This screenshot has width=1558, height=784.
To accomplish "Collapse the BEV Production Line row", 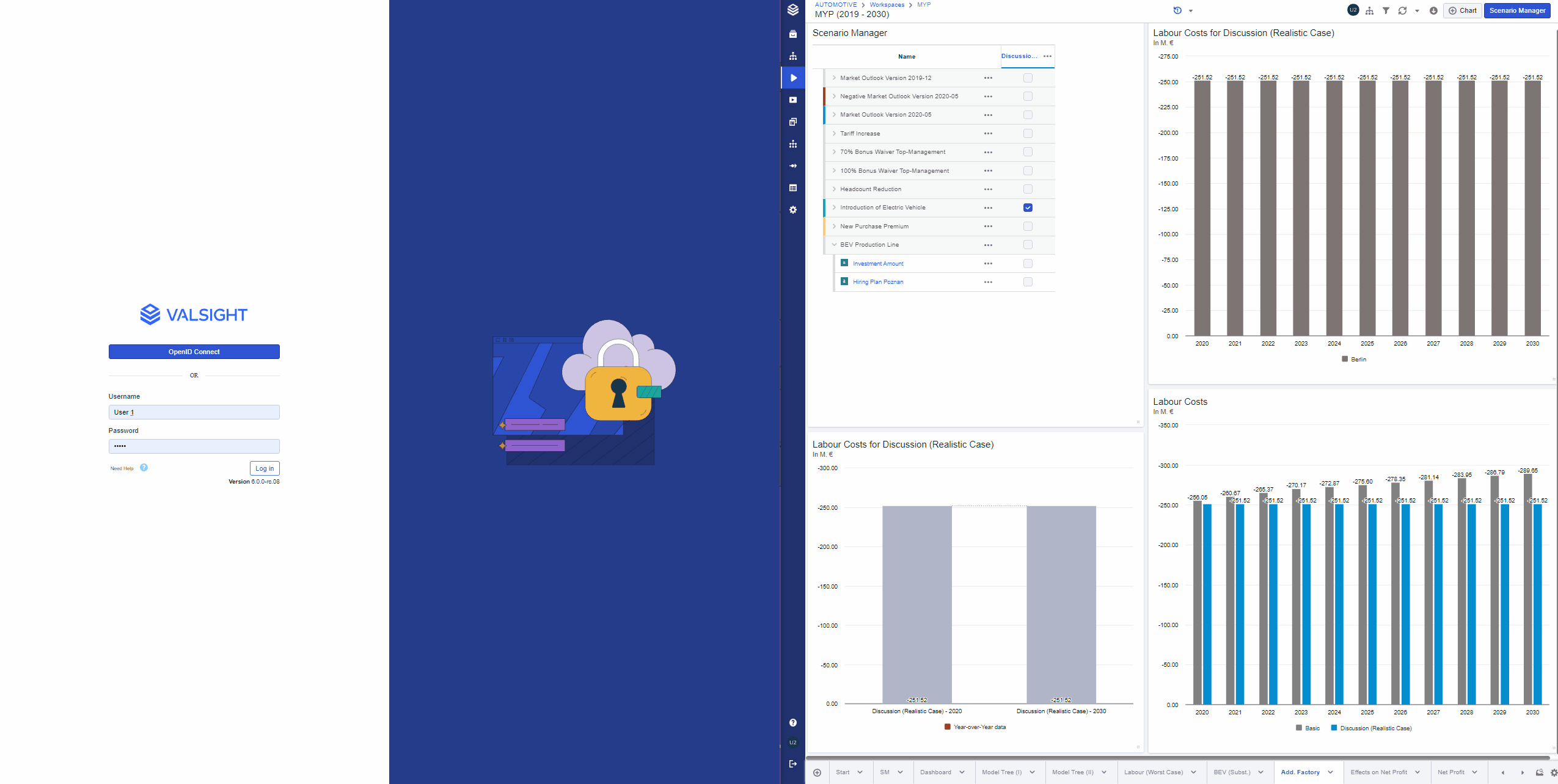I will 834,245.
